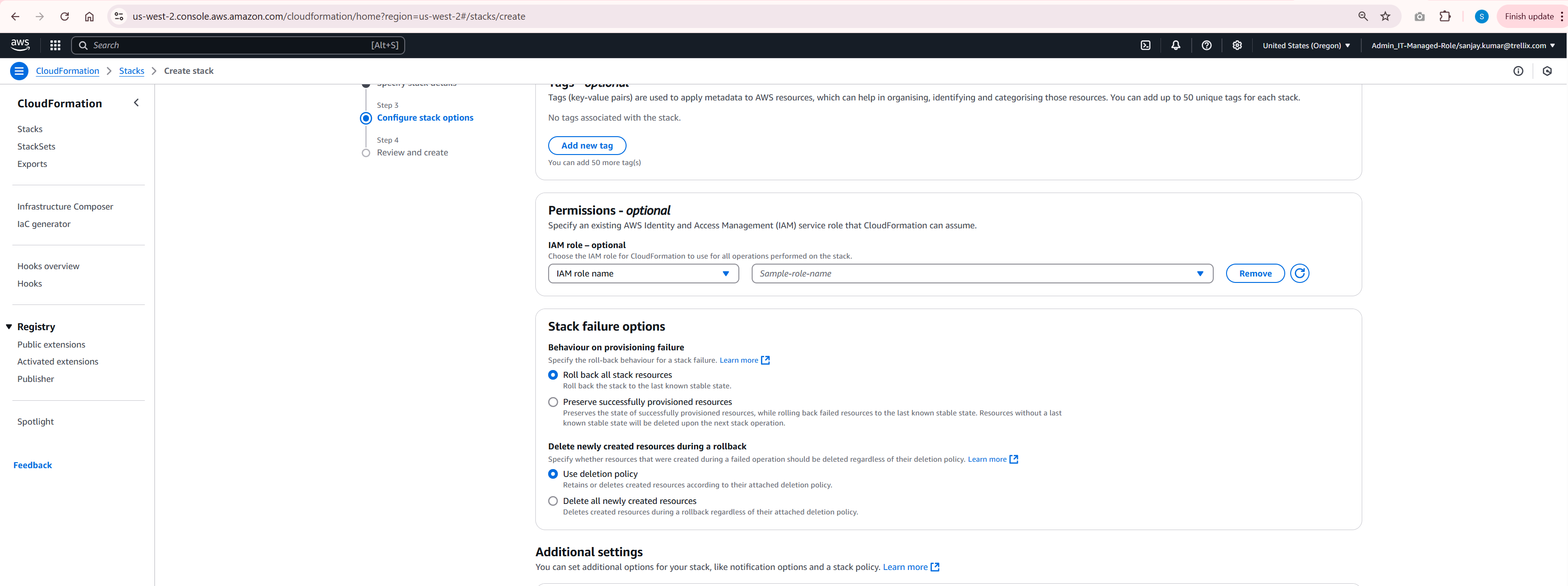Image resolution: width=1568 pixels, height=586 pixels.
Task: Refresh the IAM role list
Action: point(1299,273)
